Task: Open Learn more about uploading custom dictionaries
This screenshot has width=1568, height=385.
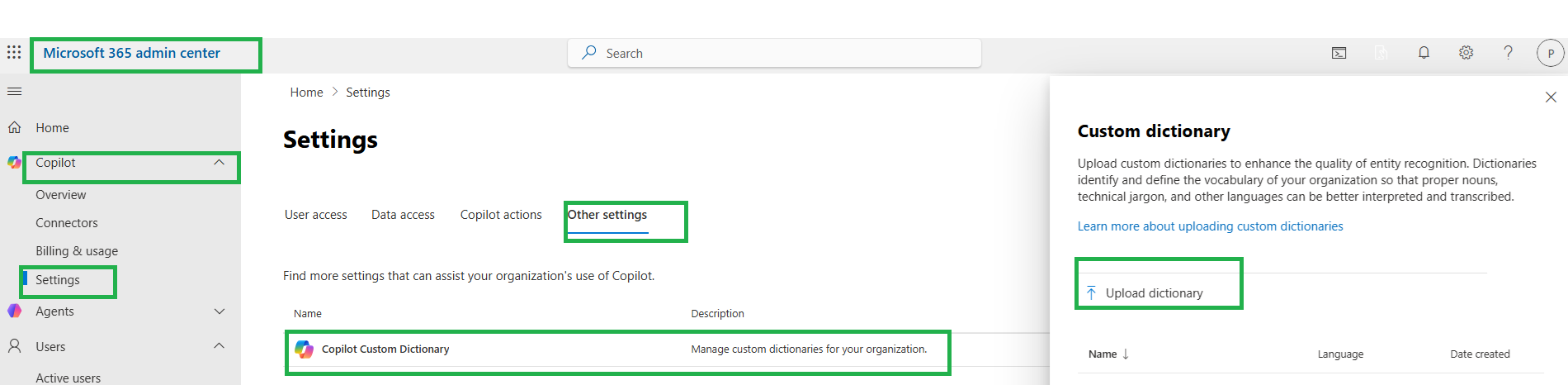Action: coord(1210,226)
